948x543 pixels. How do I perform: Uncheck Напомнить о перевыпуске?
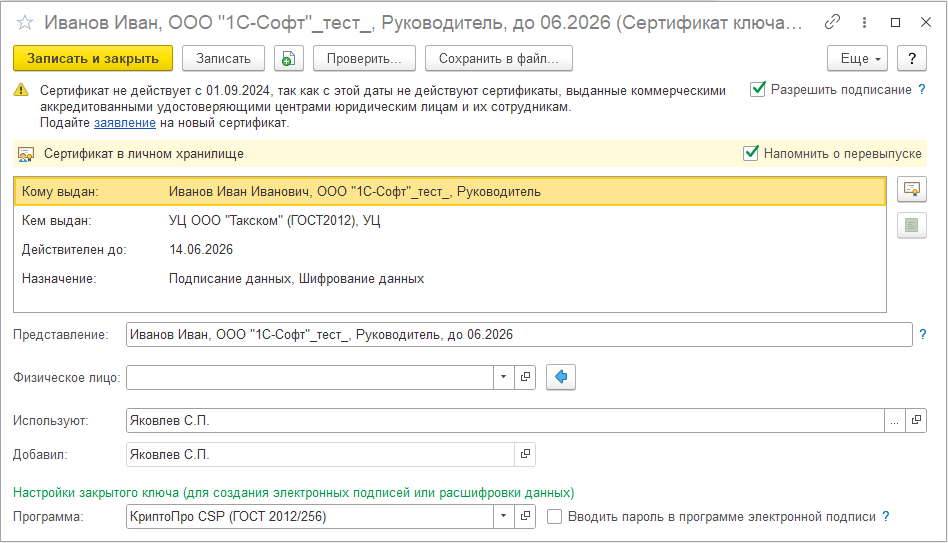[751, 153]
